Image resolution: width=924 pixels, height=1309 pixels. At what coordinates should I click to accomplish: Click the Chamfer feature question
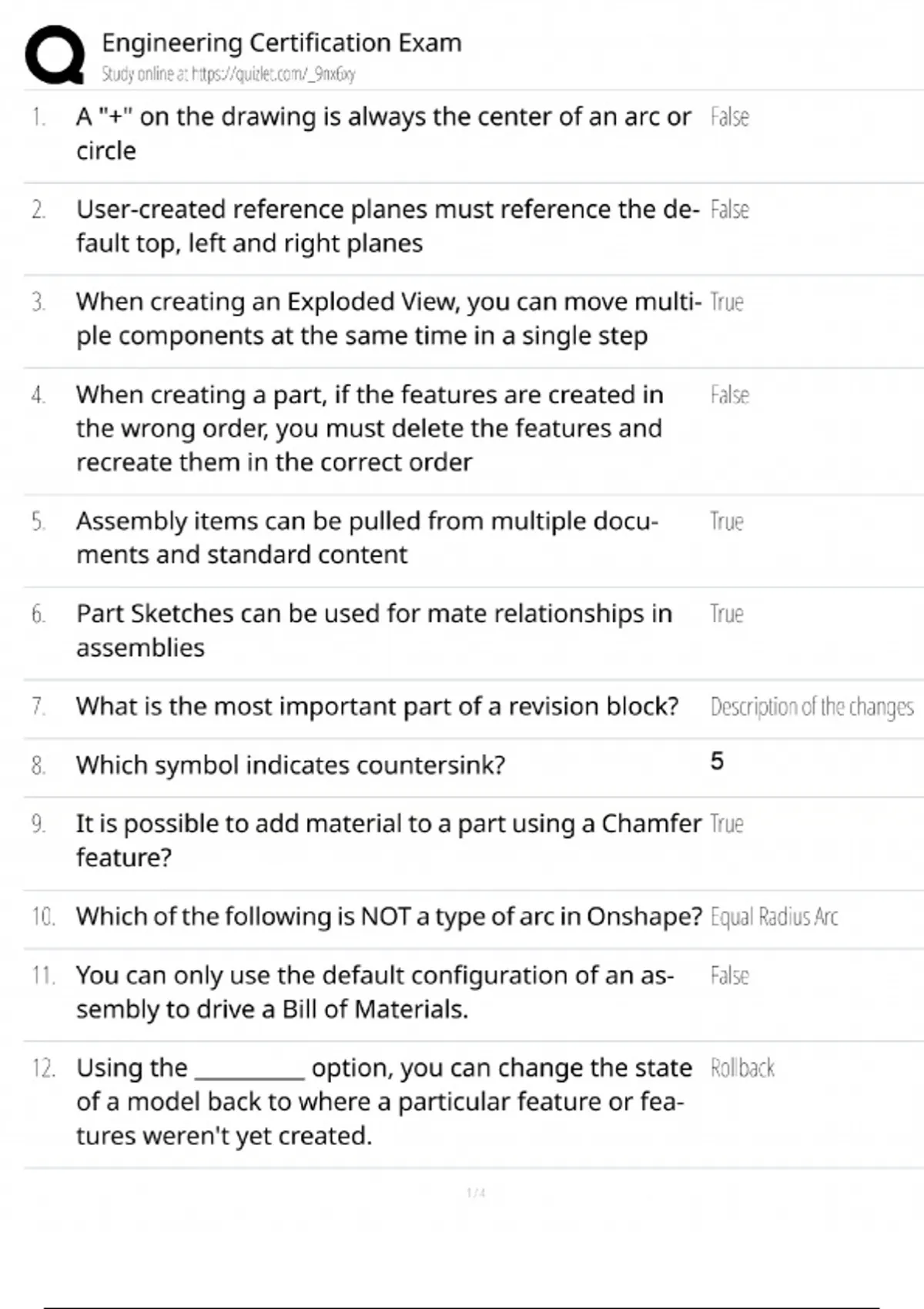388,840
